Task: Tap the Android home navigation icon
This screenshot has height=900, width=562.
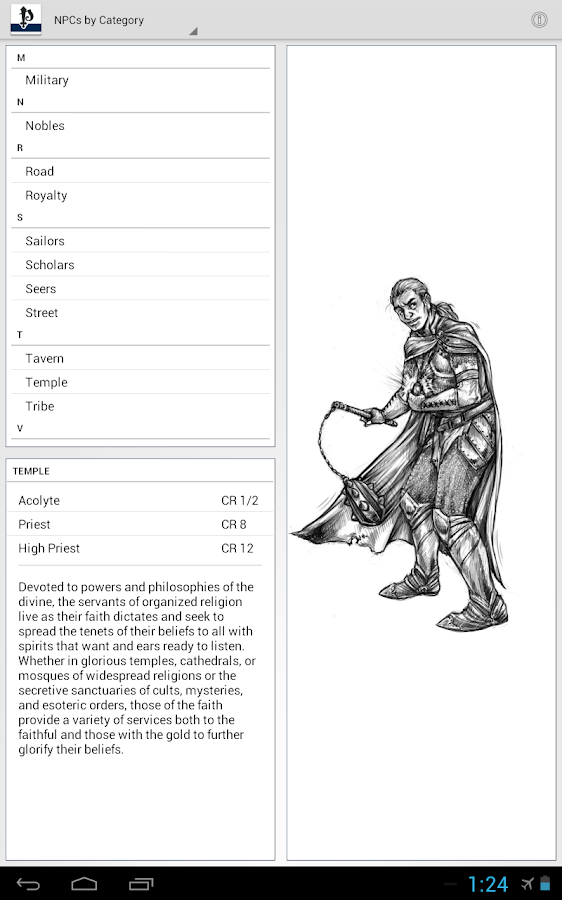Action: click(84, 884)
